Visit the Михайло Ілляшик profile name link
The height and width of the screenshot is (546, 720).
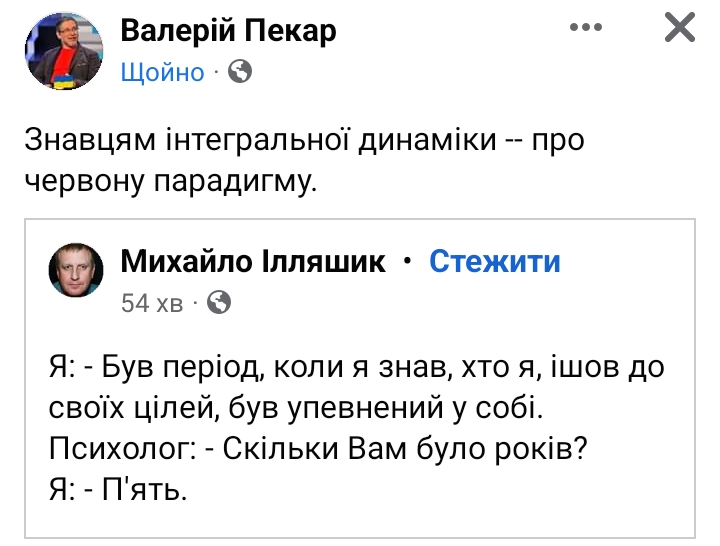(252, 262)
